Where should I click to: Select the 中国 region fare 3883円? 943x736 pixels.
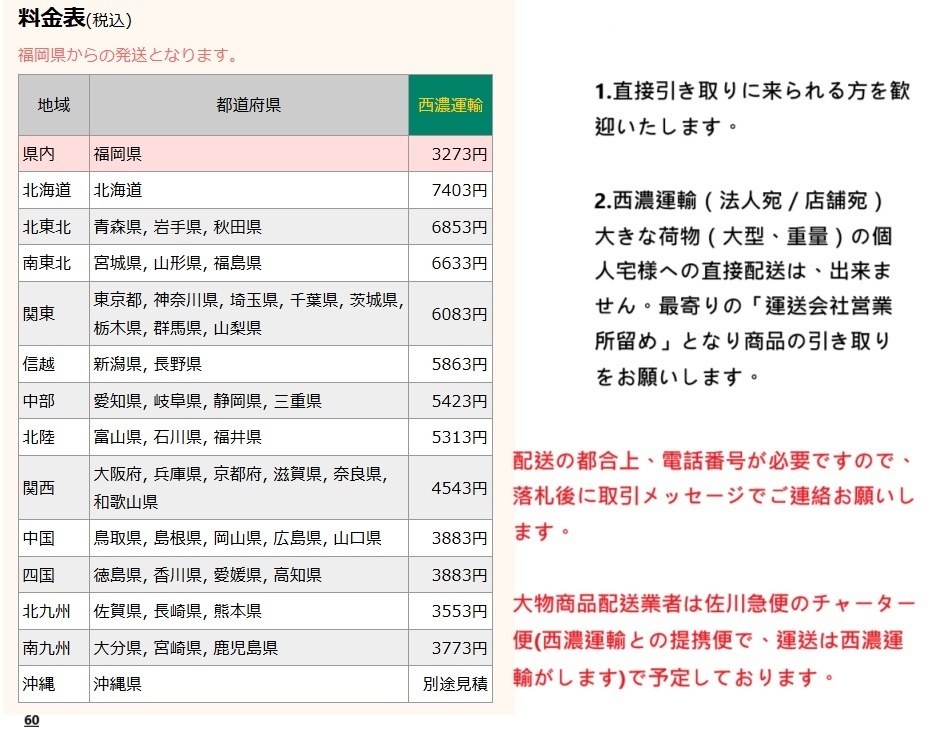[449, 537]
